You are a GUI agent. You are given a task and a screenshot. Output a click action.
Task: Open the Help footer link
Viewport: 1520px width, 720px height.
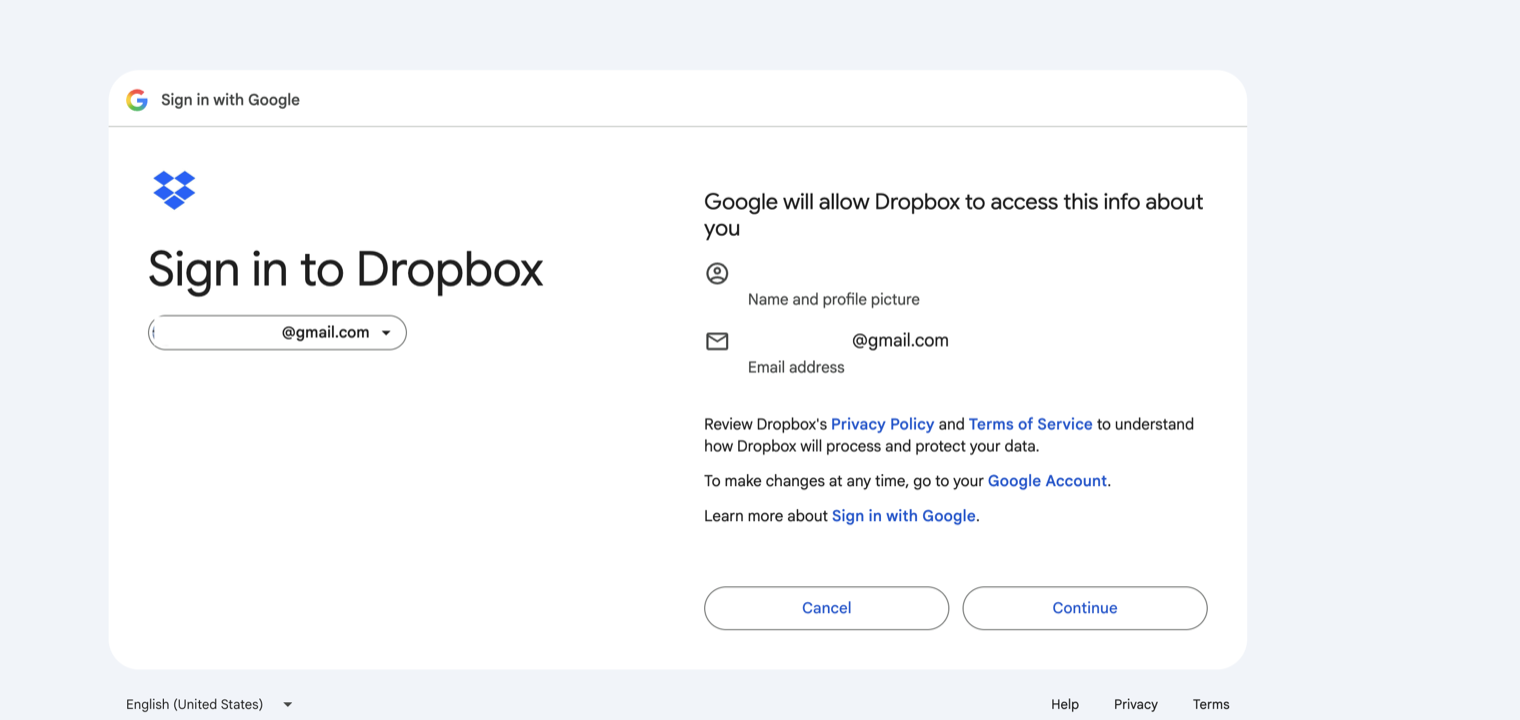(1065, 704)
